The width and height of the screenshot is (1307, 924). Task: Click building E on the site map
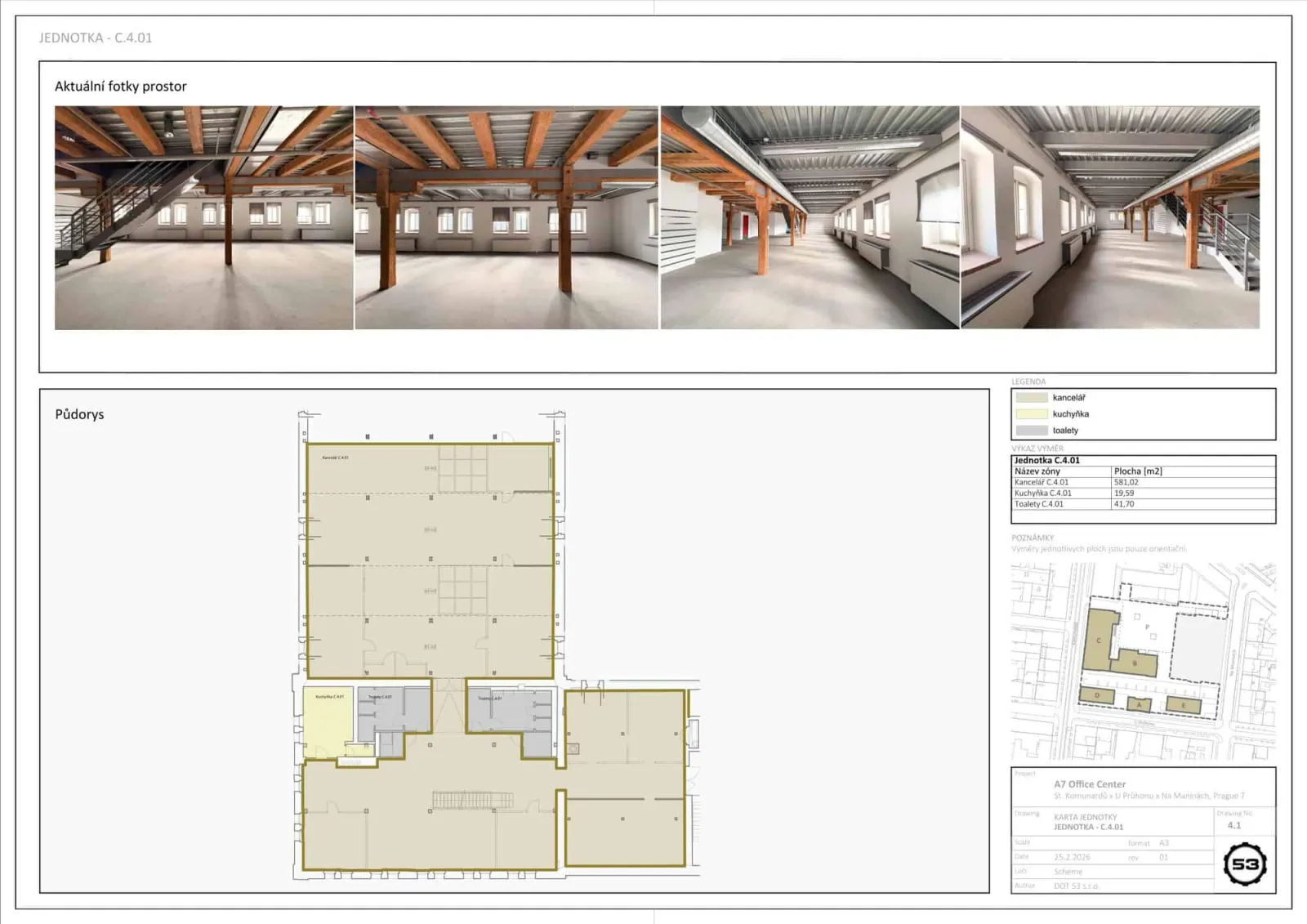click(1183, 706)
